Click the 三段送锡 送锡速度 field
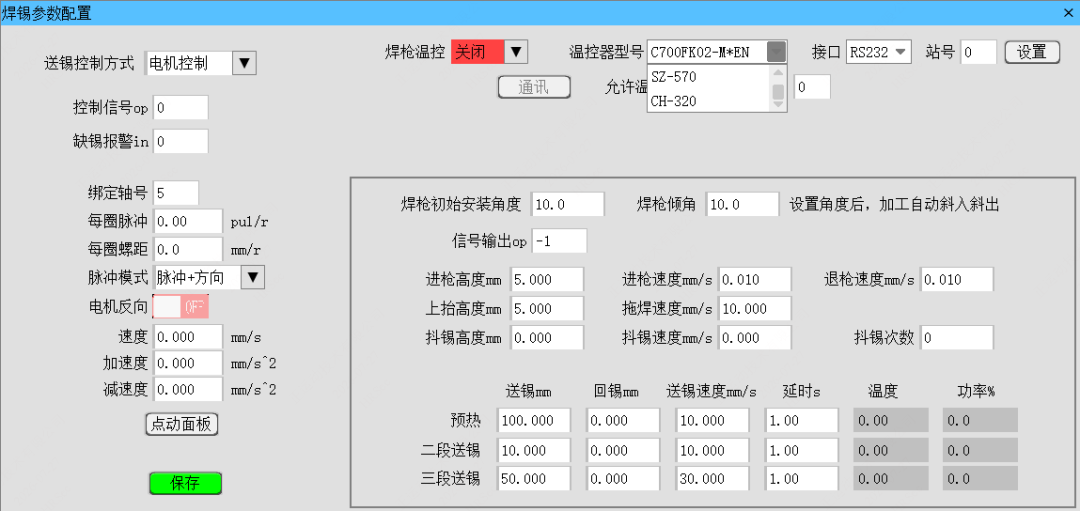 (x=712, y=479)
